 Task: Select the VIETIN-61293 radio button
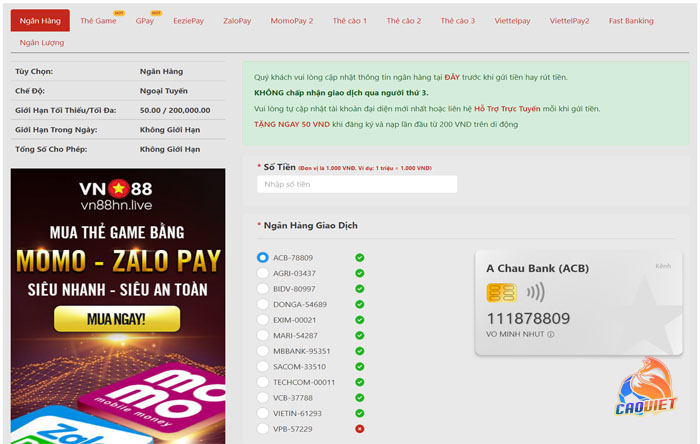(262, 413)
